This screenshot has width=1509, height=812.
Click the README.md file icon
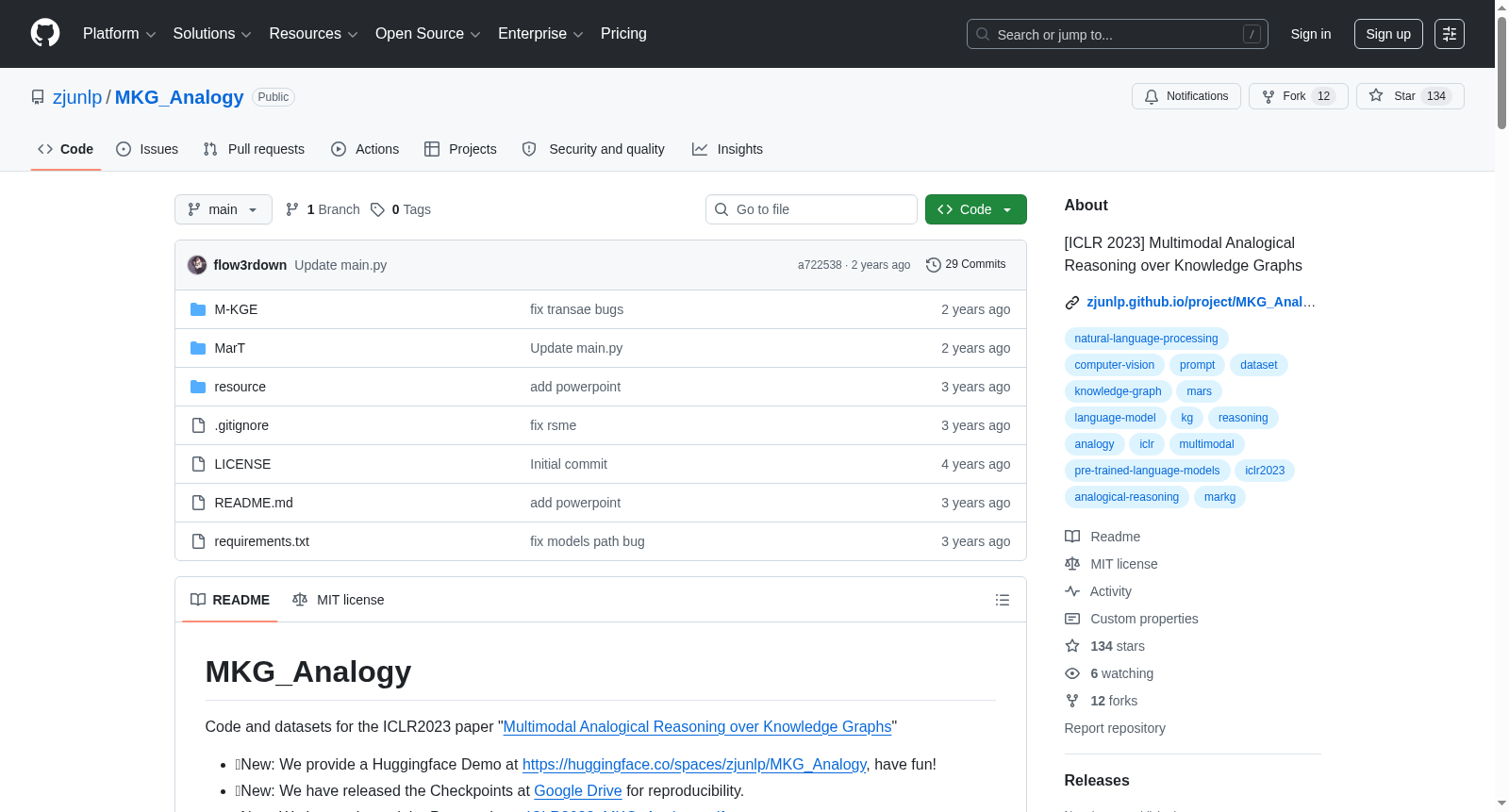tap(198, 503)
